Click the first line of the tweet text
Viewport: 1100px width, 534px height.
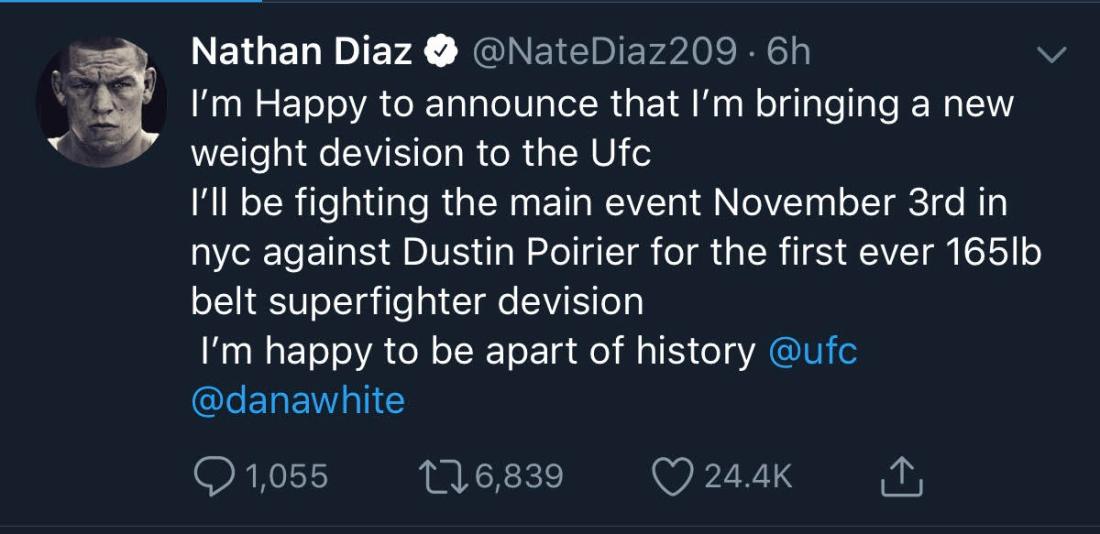coord(600,104)
